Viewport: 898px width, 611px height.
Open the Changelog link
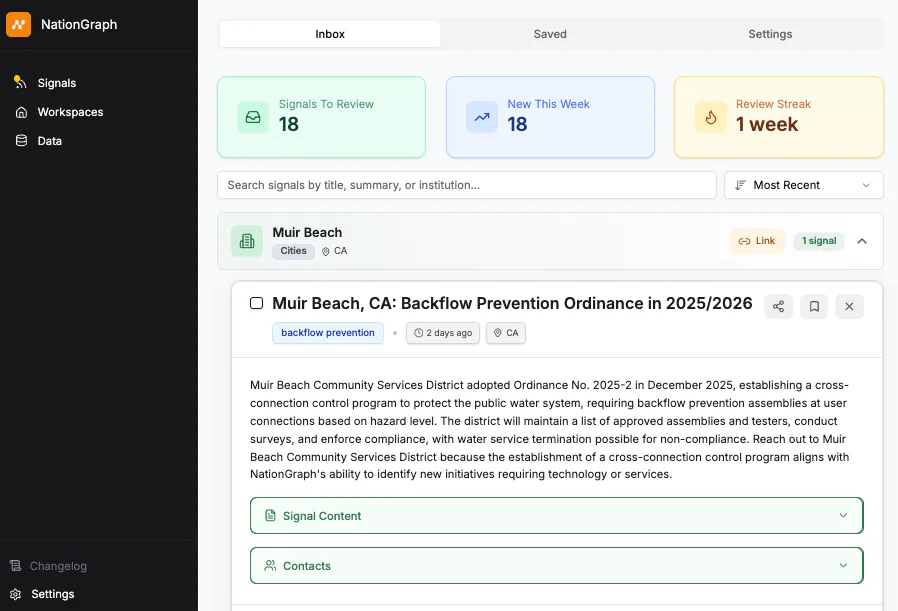pyautogui.click(x=58, y=566)
